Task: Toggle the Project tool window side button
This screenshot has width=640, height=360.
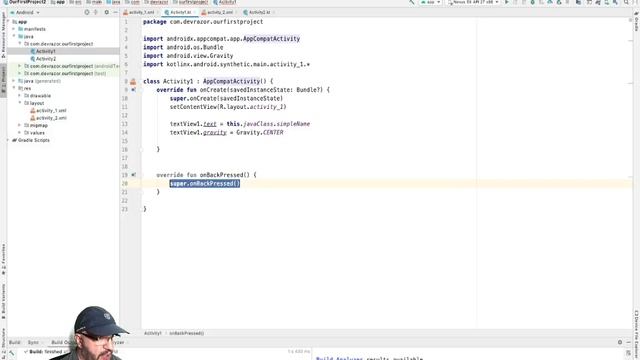Action: coord(3,80)
